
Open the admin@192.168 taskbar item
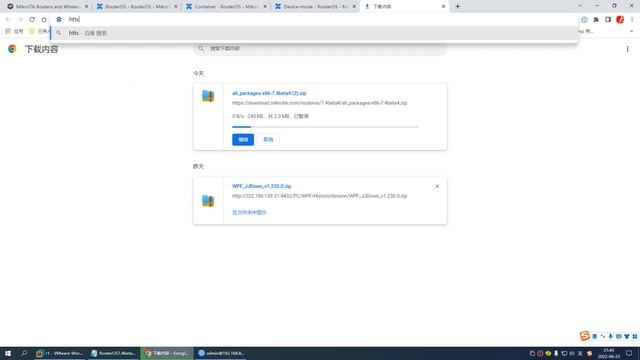[x=221, y=353]
